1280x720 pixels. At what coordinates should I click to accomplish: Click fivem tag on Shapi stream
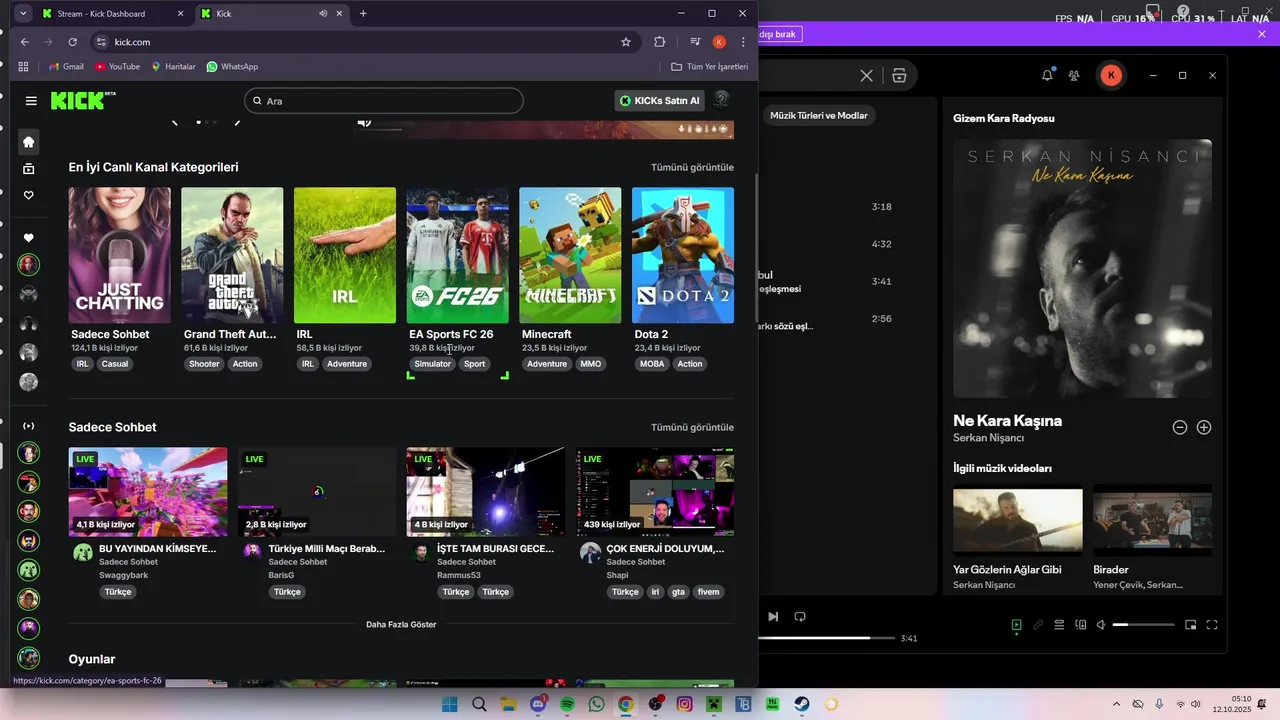(708, 592)
